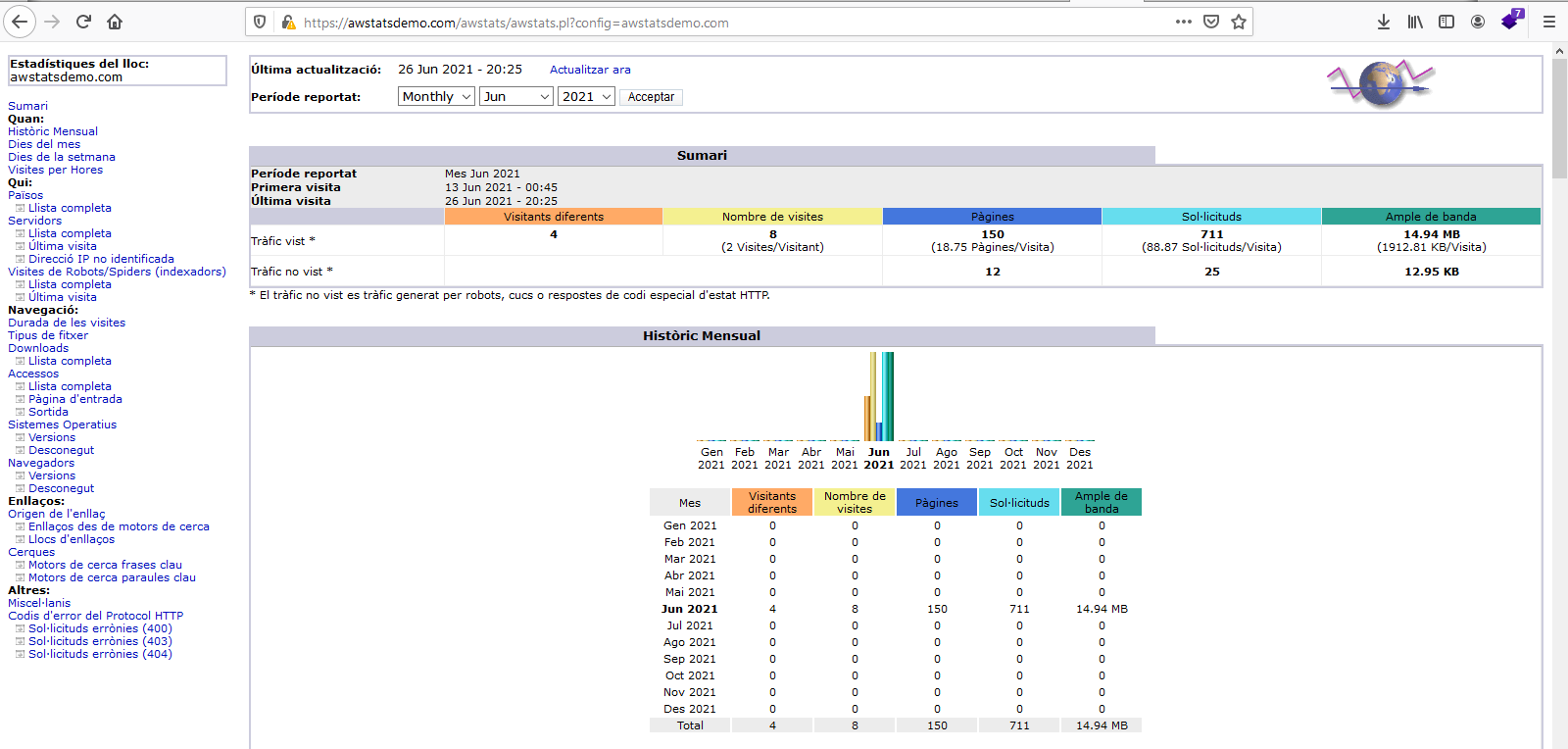The width and height of the screenshot is (1568, 749).
Task: Click icon beside Sortida link
Action: [x=20, y=412]
